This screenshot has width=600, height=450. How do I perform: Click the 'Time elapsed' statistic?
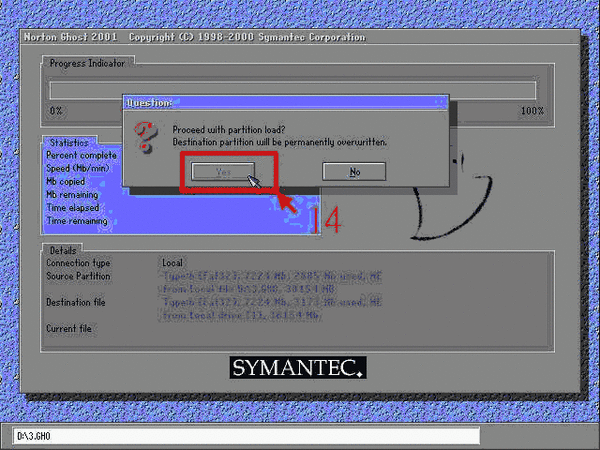pyautogui.click(x=73, y=208)
